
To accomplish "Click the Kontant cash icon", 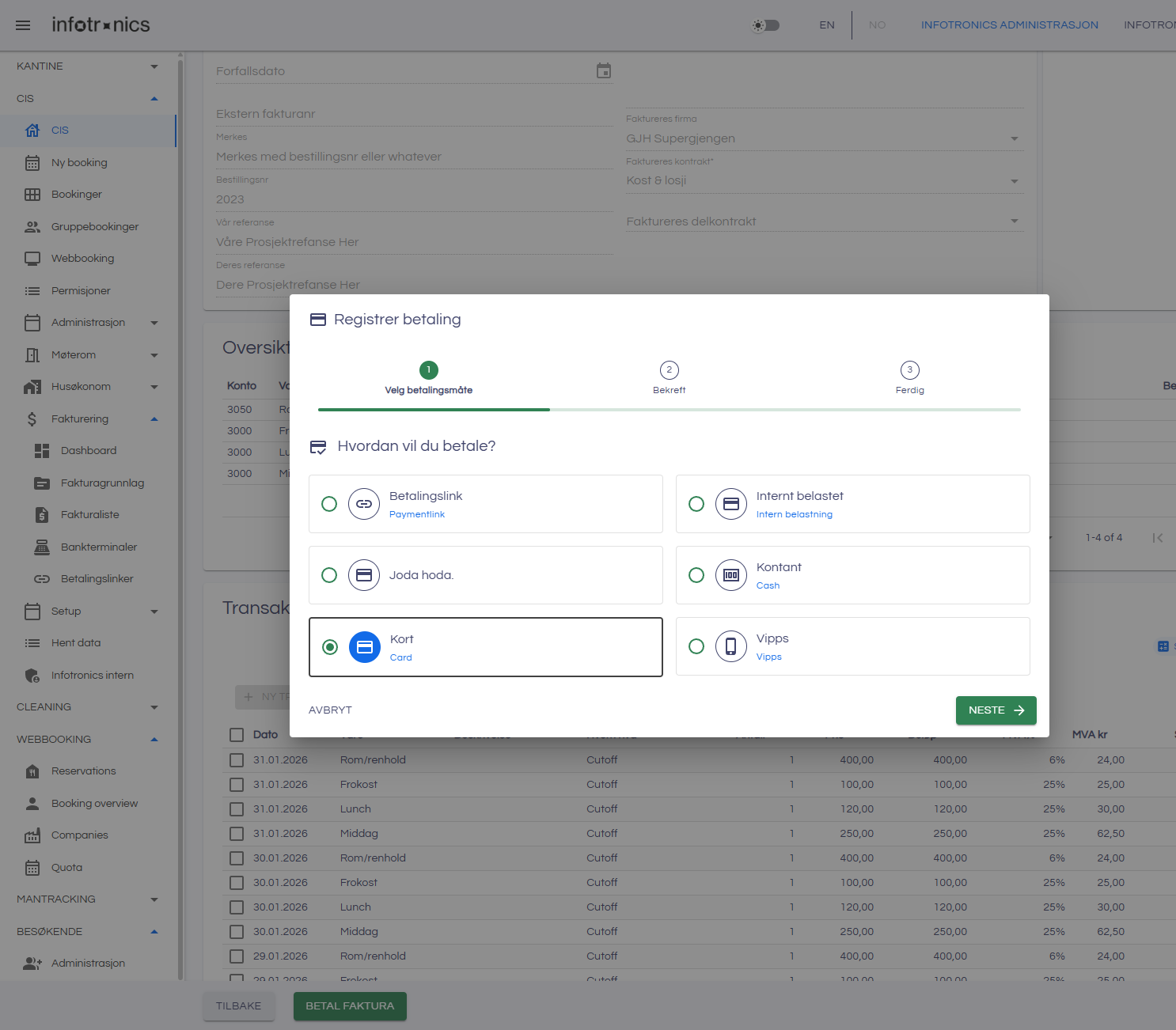I will [730, 575].
